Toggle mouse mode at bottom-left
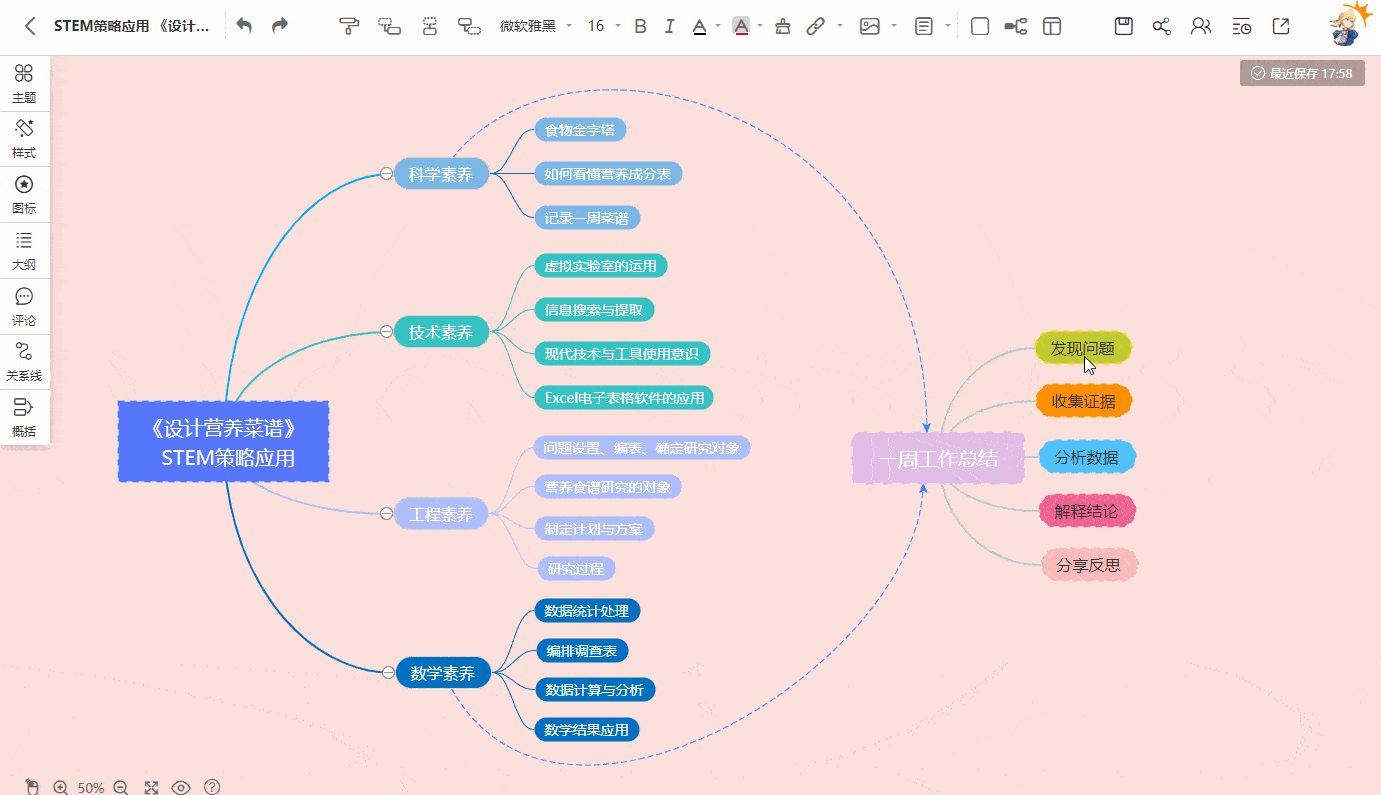The height and width of the screenshot is (795, 1381). (32, 787)
